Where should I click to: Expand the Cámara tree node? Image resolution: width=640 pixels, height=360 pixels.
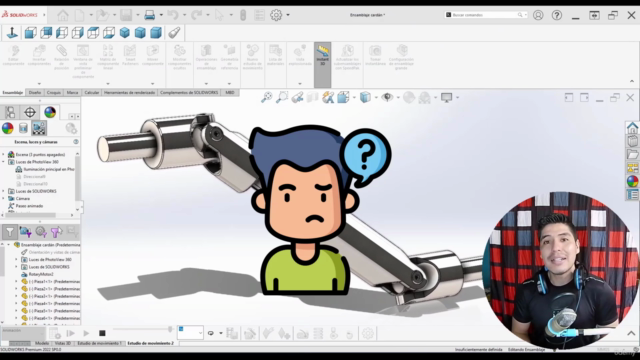[x=3, y=198]
